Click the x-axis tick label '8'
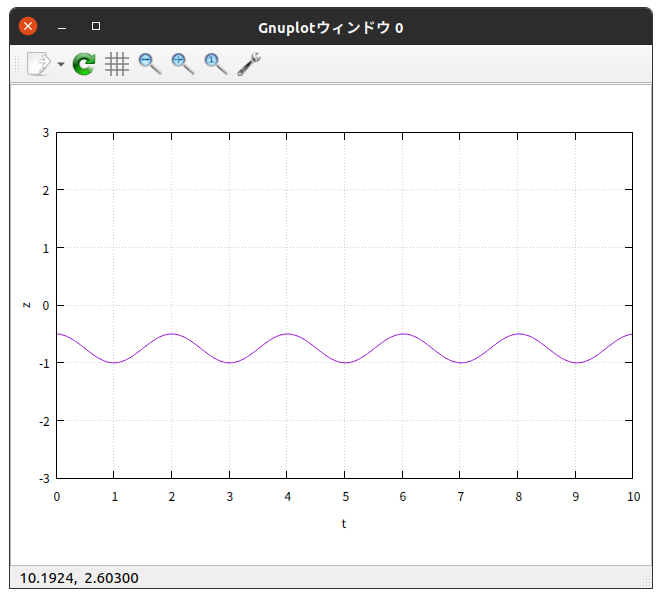 (x=518, y=497)
